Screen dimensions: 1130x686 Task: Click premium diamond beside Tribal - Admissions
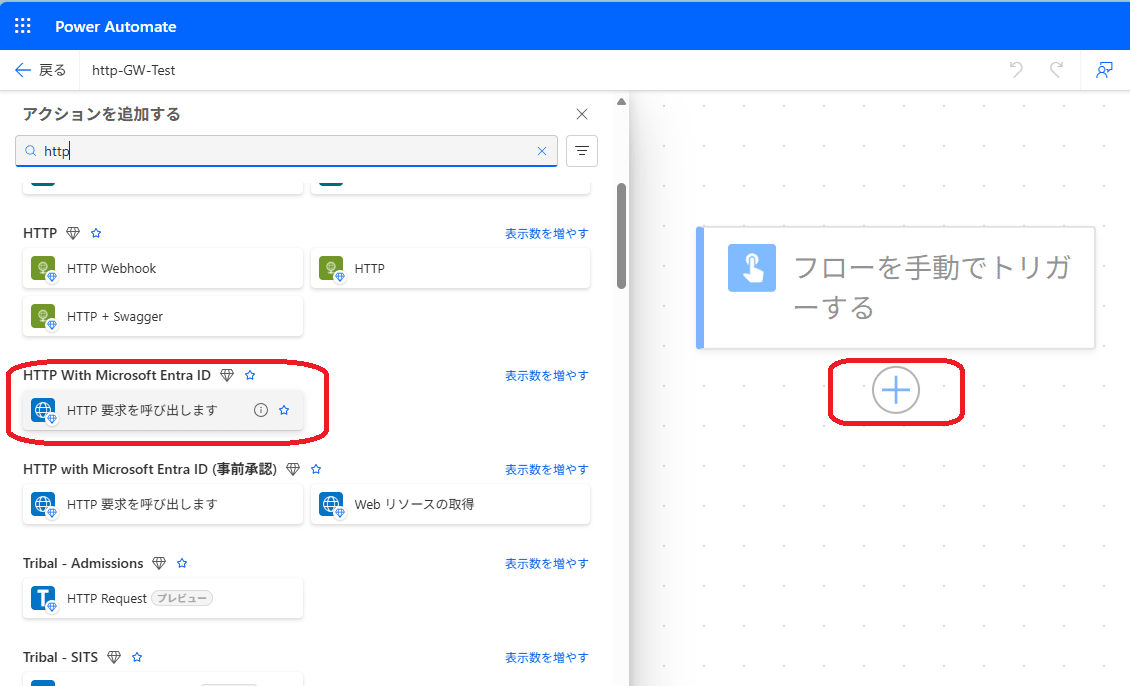(x=159, y=563)
